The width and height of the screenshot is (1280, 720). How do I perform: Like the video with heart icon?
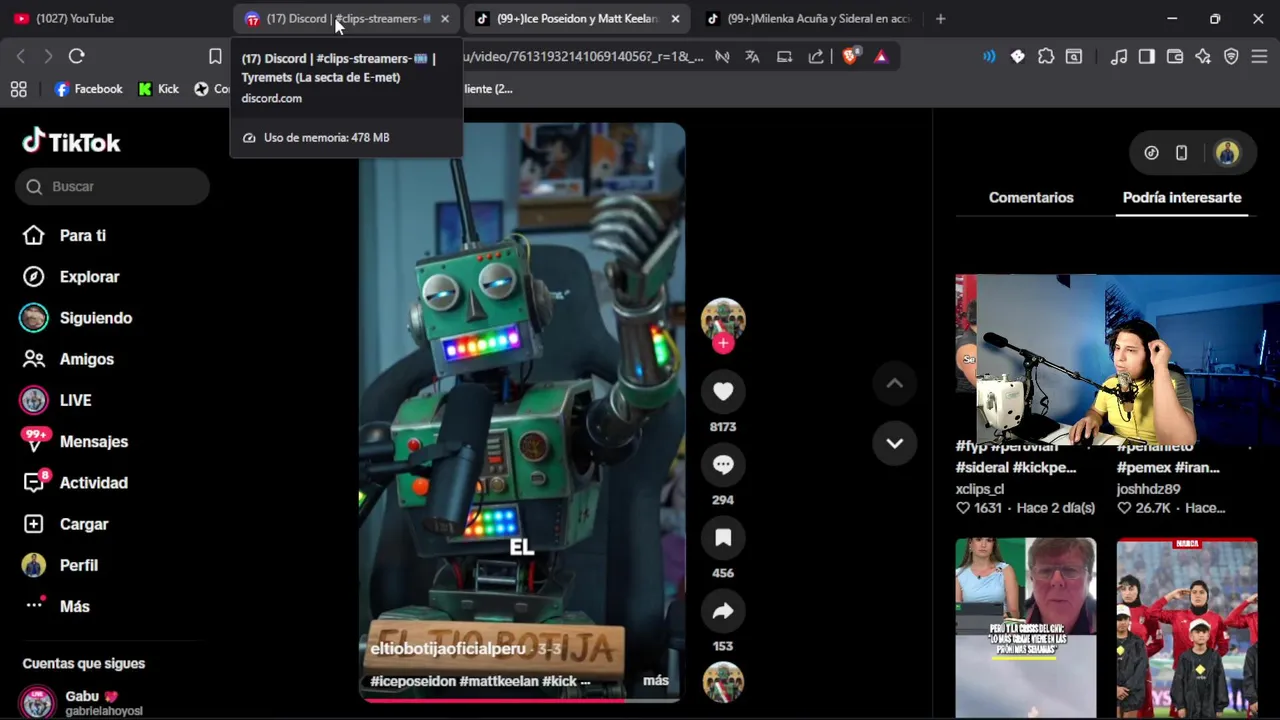(723, 392)
